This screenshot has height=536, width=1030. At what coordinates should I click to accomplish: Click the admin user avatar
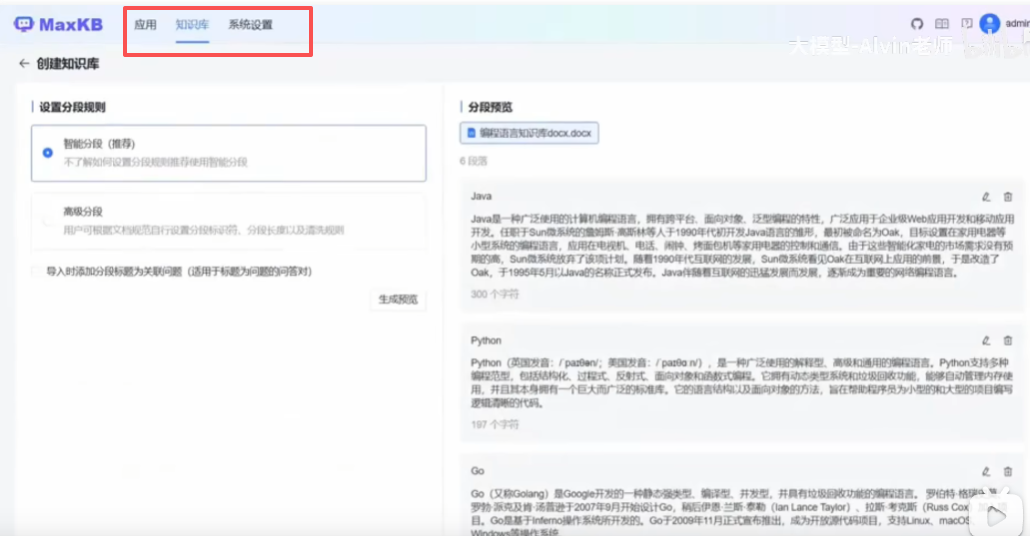tap(989, 24)
